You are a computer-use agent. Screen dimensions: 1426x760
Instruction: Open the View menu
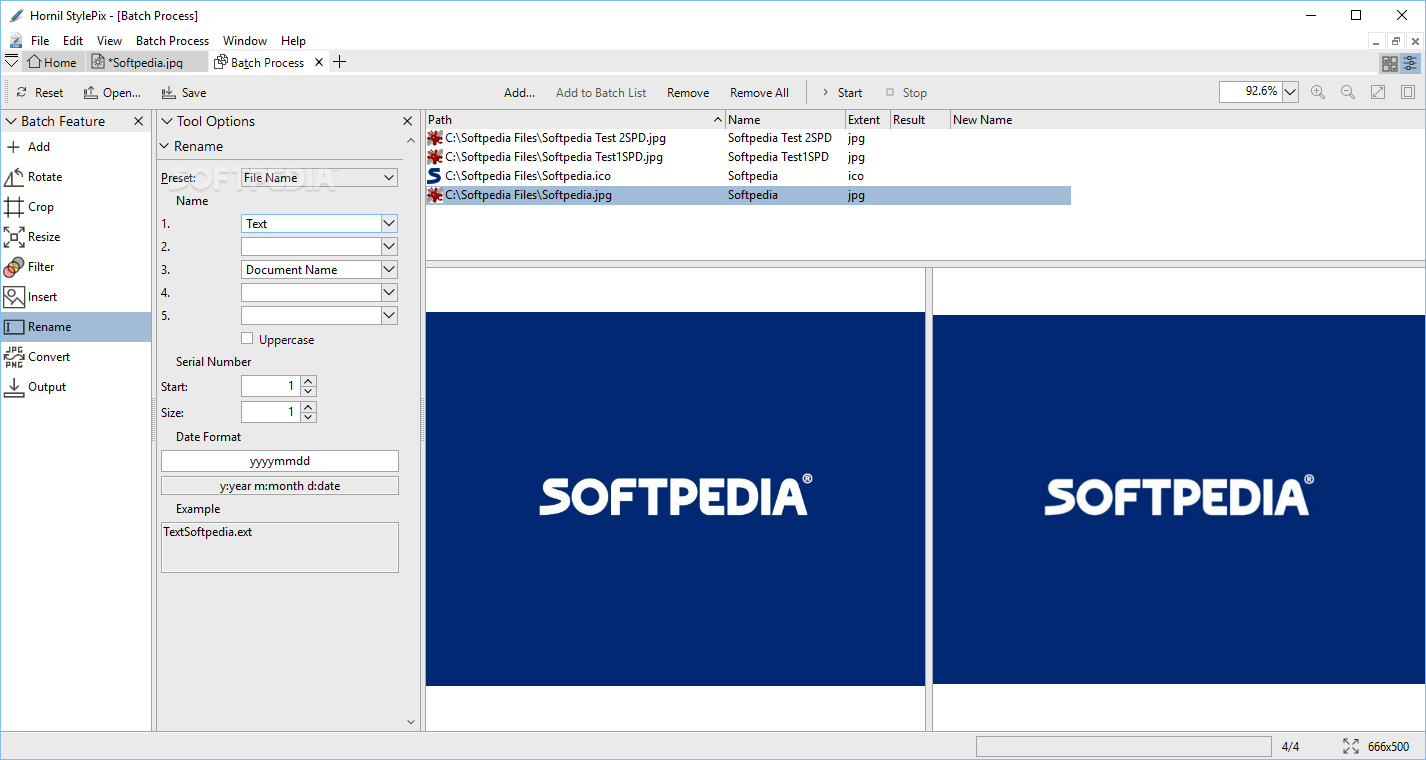pyautogui.click(x=109, y=41)
